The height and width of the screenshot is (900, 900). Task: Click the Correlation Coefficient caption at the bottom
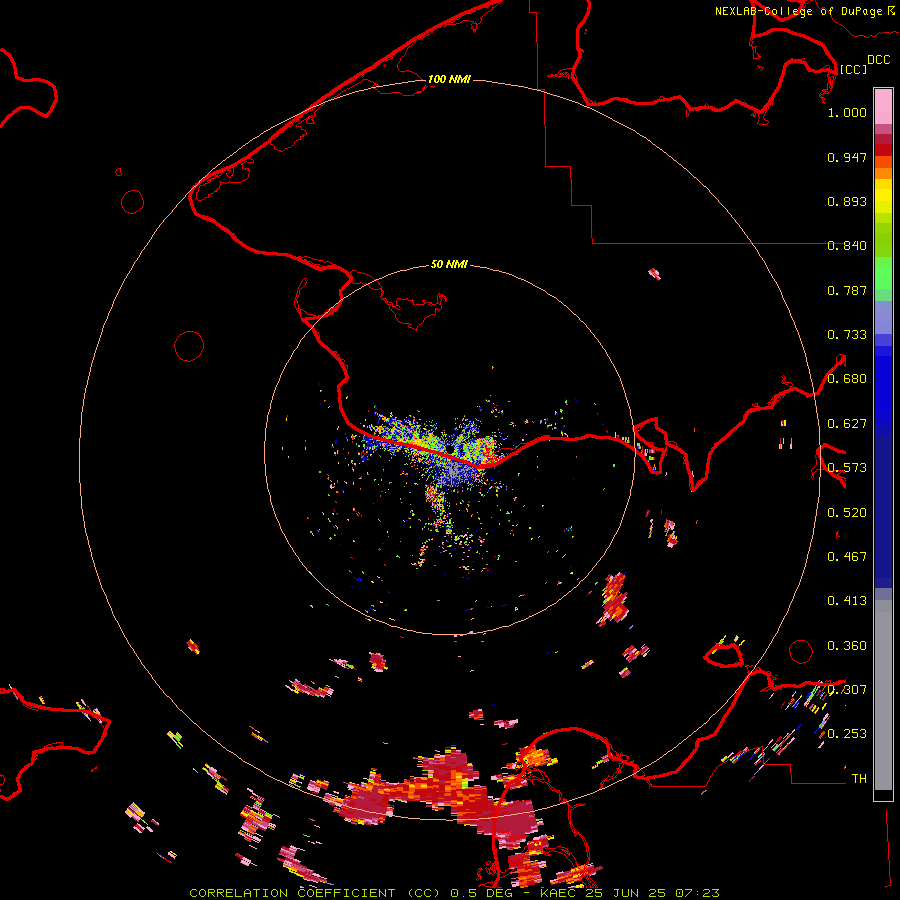pos(454,893)
